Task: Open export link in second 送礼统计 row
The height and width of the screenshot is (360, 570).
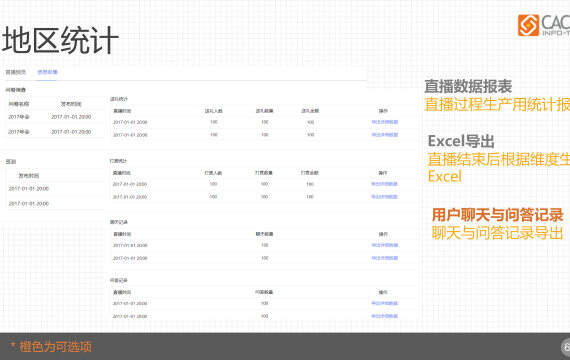Action: 385,135
